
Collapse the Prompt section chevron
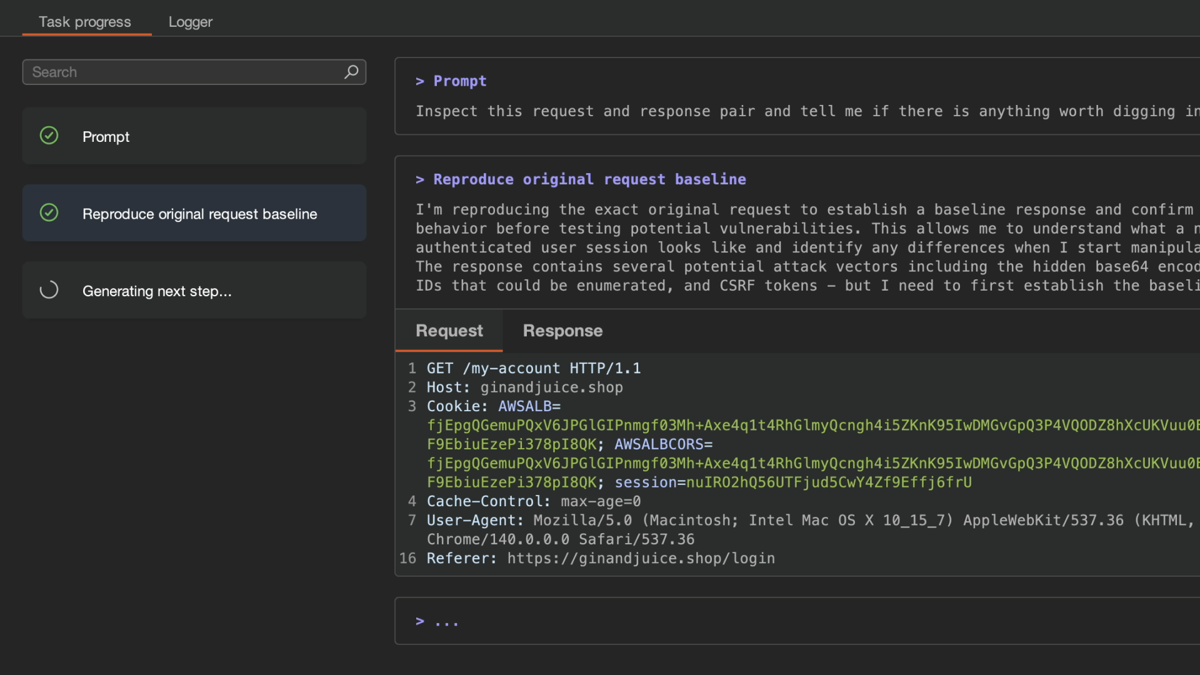(420, 81)
